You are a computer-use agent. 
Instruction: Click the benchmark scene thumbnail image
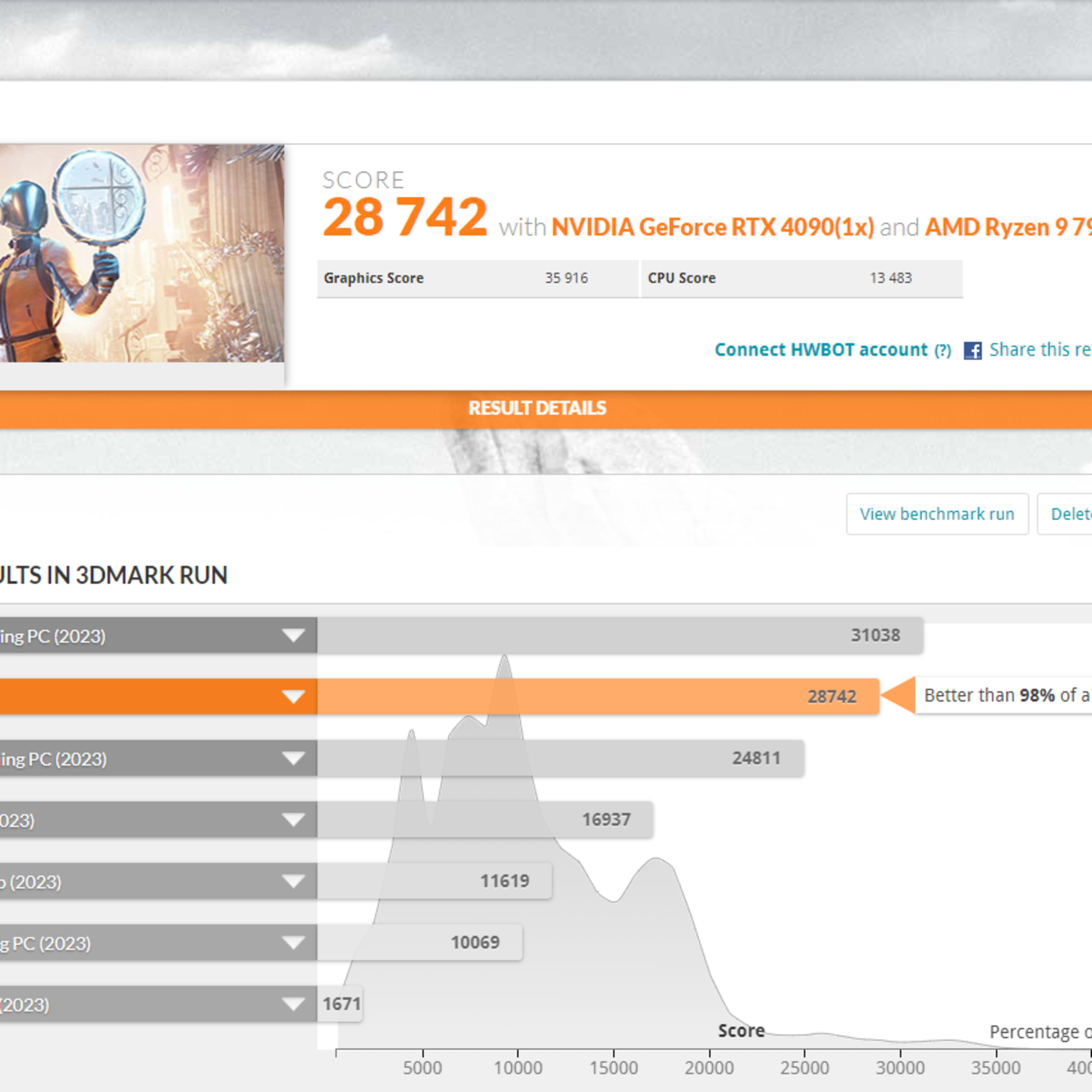pos(141,253)
